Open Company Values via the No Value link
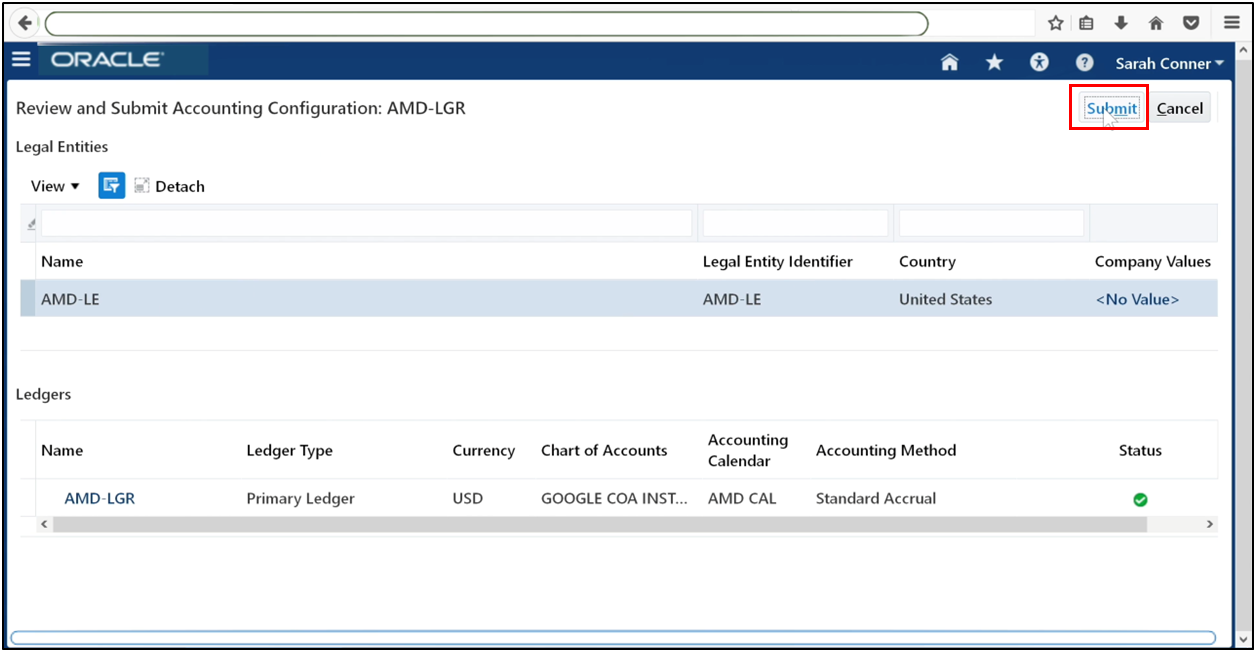The image size is (1256, 652). (1137, 298)
